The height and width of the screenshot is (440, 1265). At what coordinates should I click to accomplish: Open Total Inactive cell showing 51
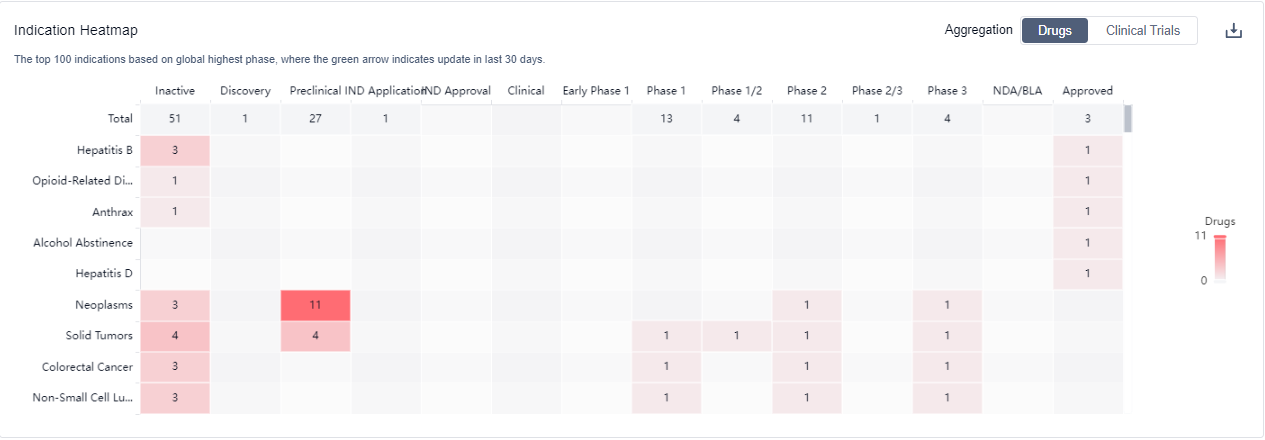click(175, 119)
